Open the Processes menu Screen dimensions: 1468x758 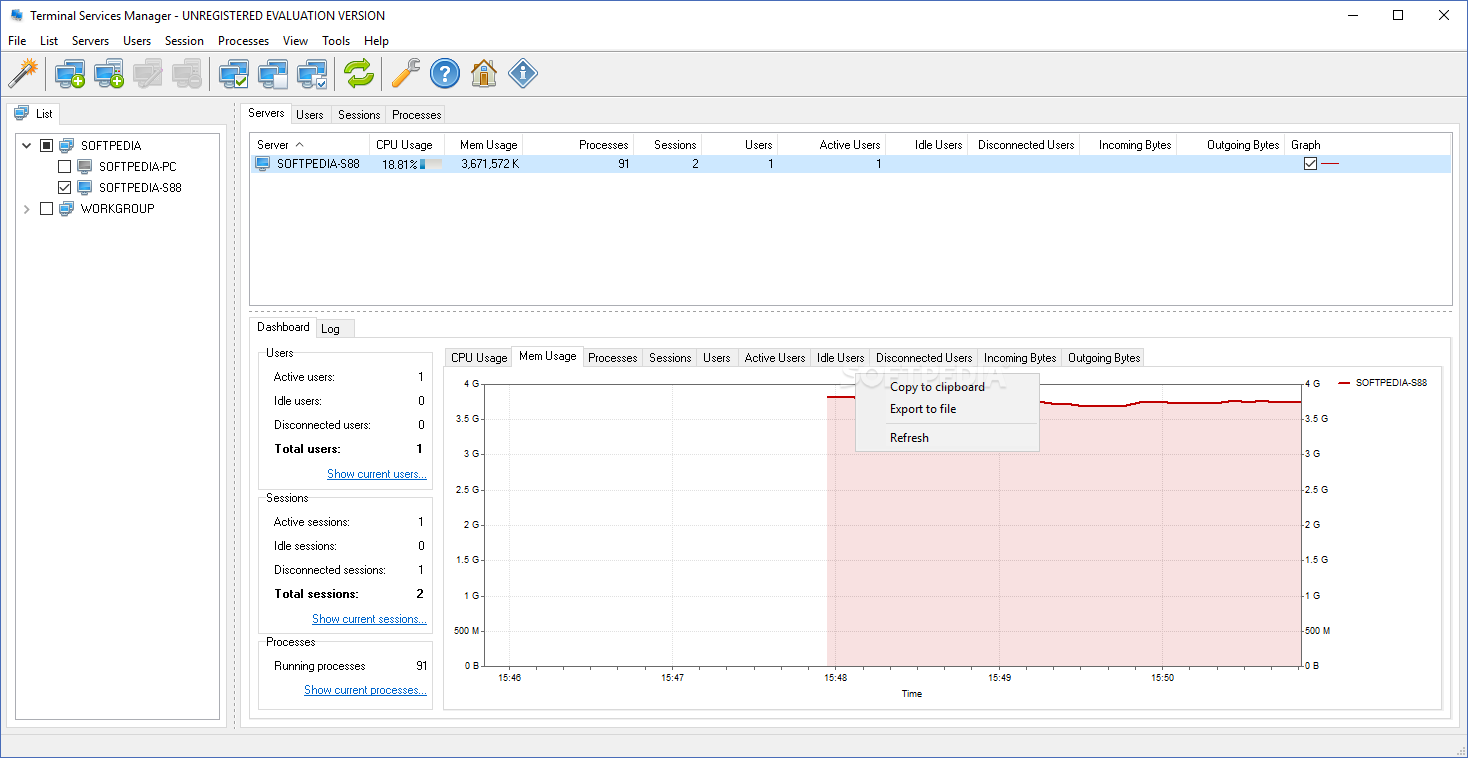tap(243, 41)
